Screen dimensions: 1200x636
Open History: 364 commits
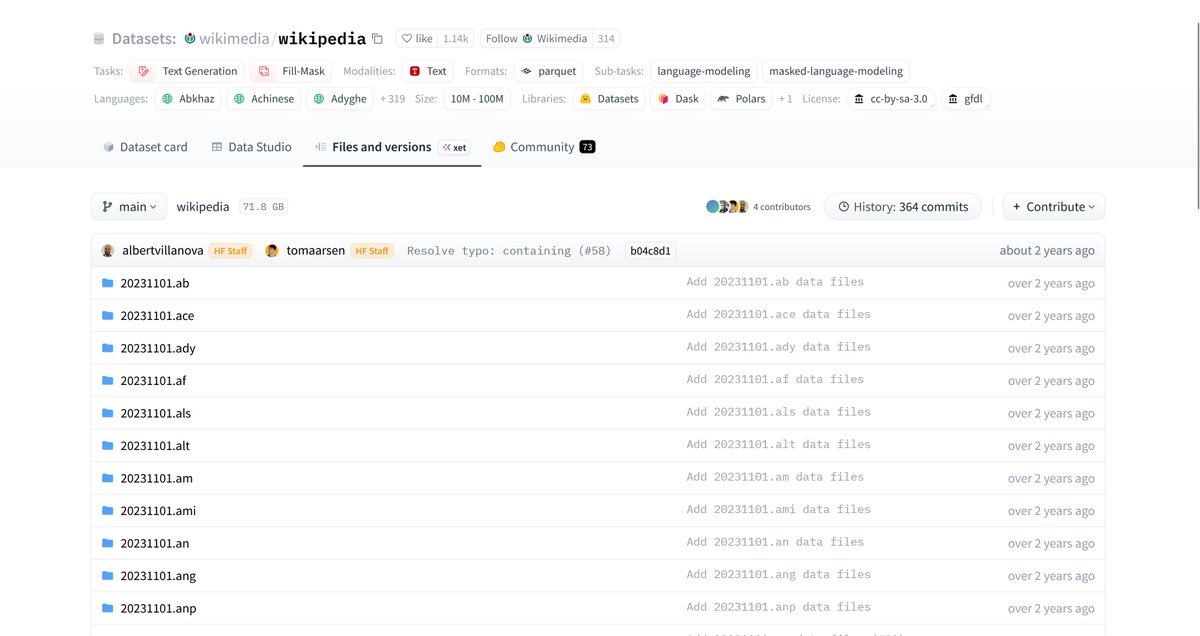pyautogui.click(x=902, y=207)
